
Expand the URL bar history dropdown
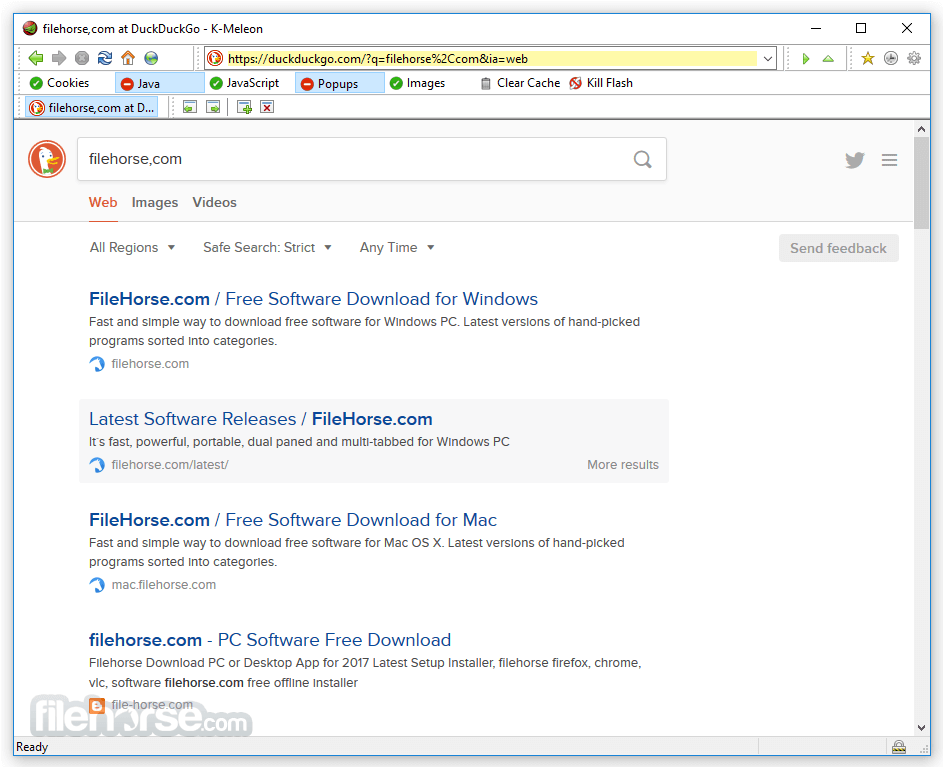point(767,58)
